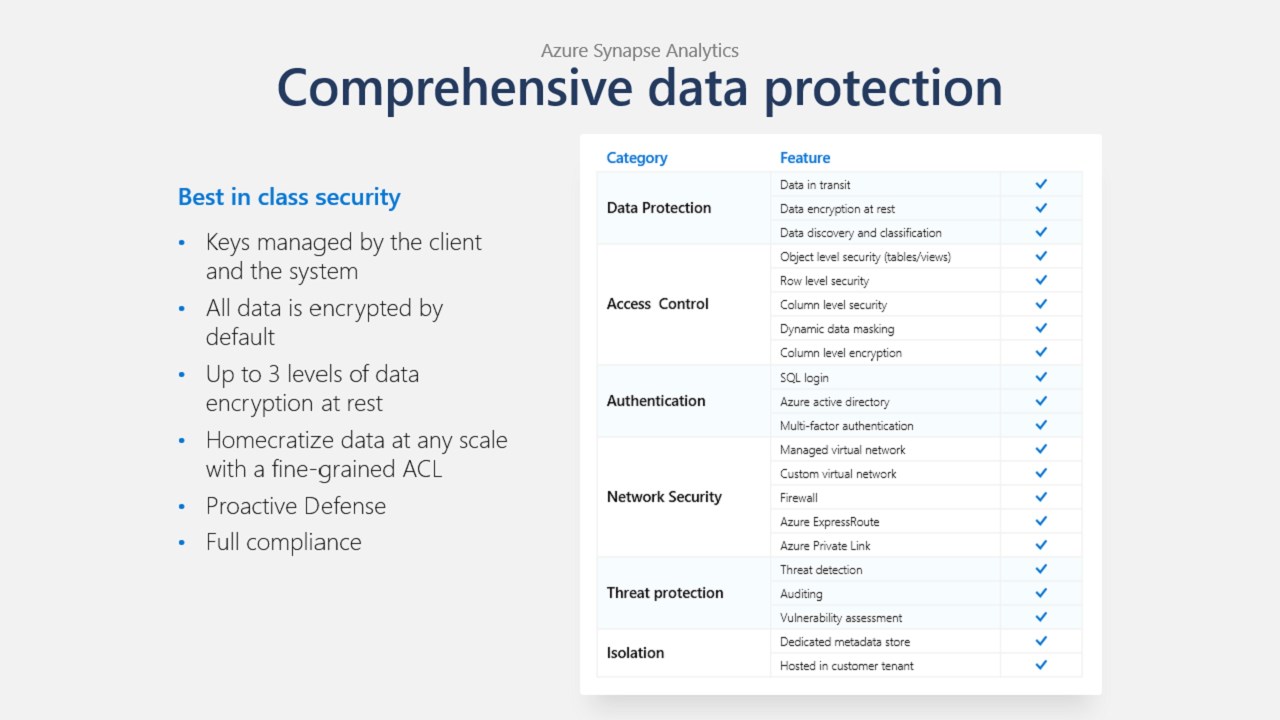The height and width of the screenshot is (720, 1280).
Task: Click the Data encryption at rest checkmark
Action: point(1041,208)
